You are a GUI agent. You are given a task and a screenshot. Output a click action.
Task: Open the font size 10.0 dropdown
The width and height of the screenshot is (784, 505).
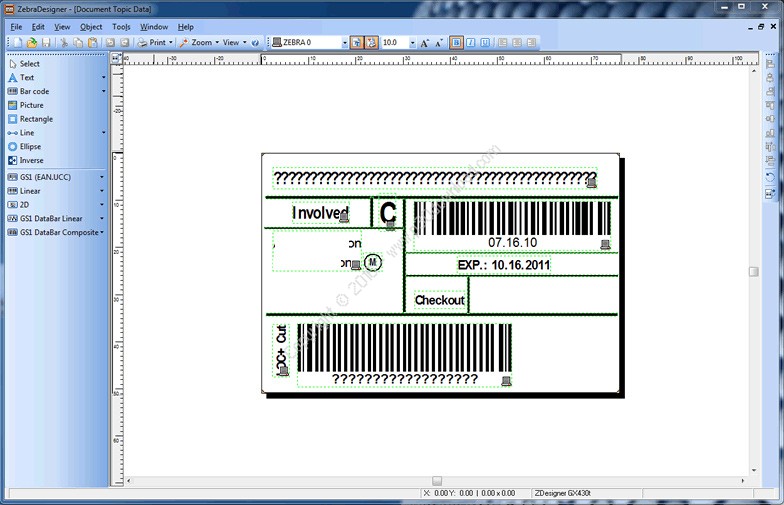tap(412, 43)
